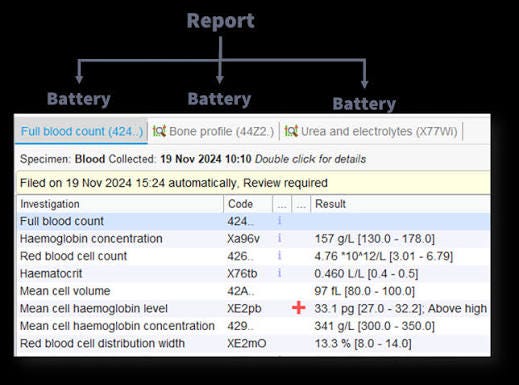519x385 pixels.
Task: Click info icon on Full blood count row
Action: tap(280, 221)
